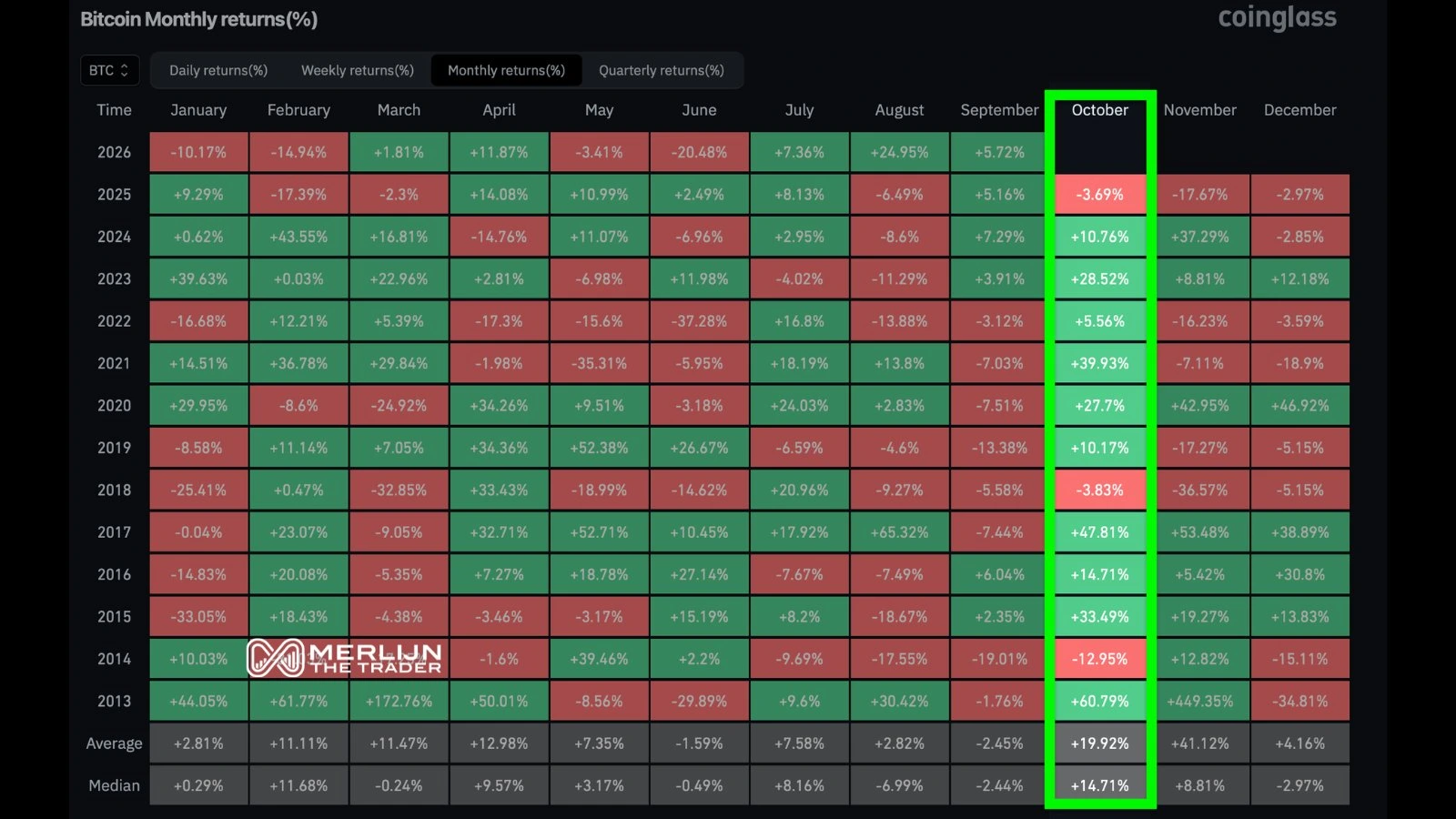The height and width of the screenshot is (819, 1456).
Task: Switch to Daily returns(%) tab
Action: [218, 70]
